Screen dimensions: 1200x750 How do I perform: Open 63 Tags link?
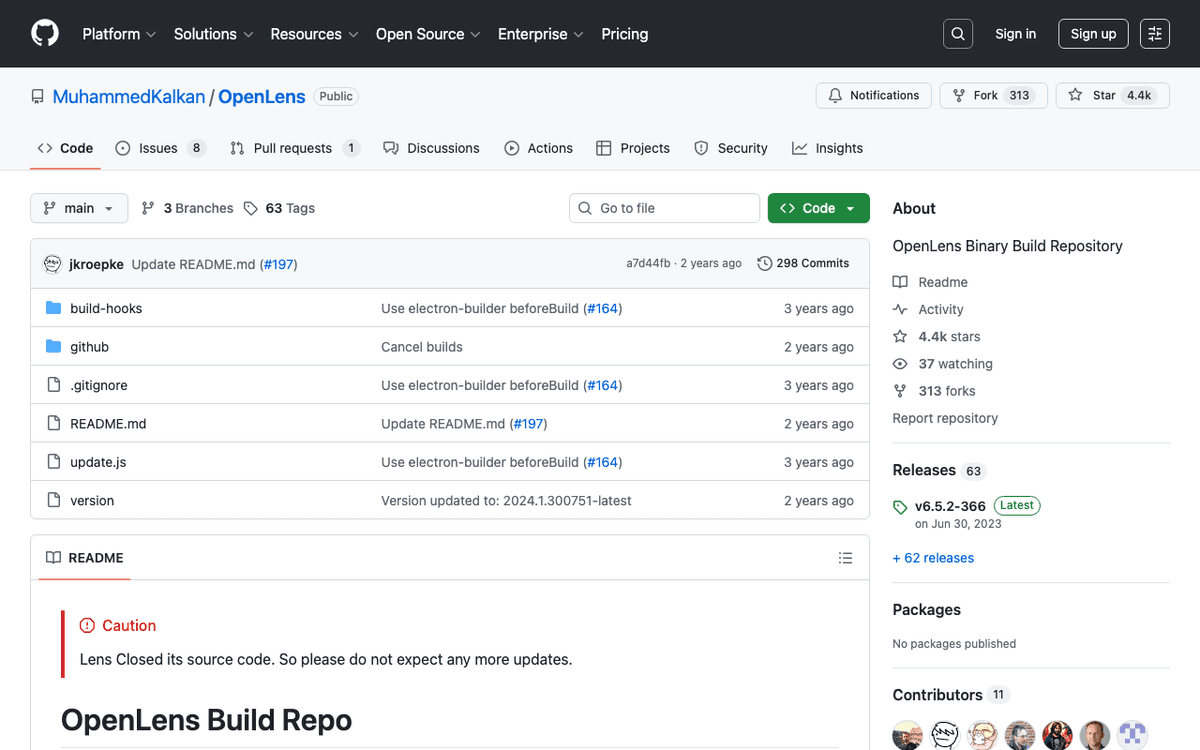(279, 208)
